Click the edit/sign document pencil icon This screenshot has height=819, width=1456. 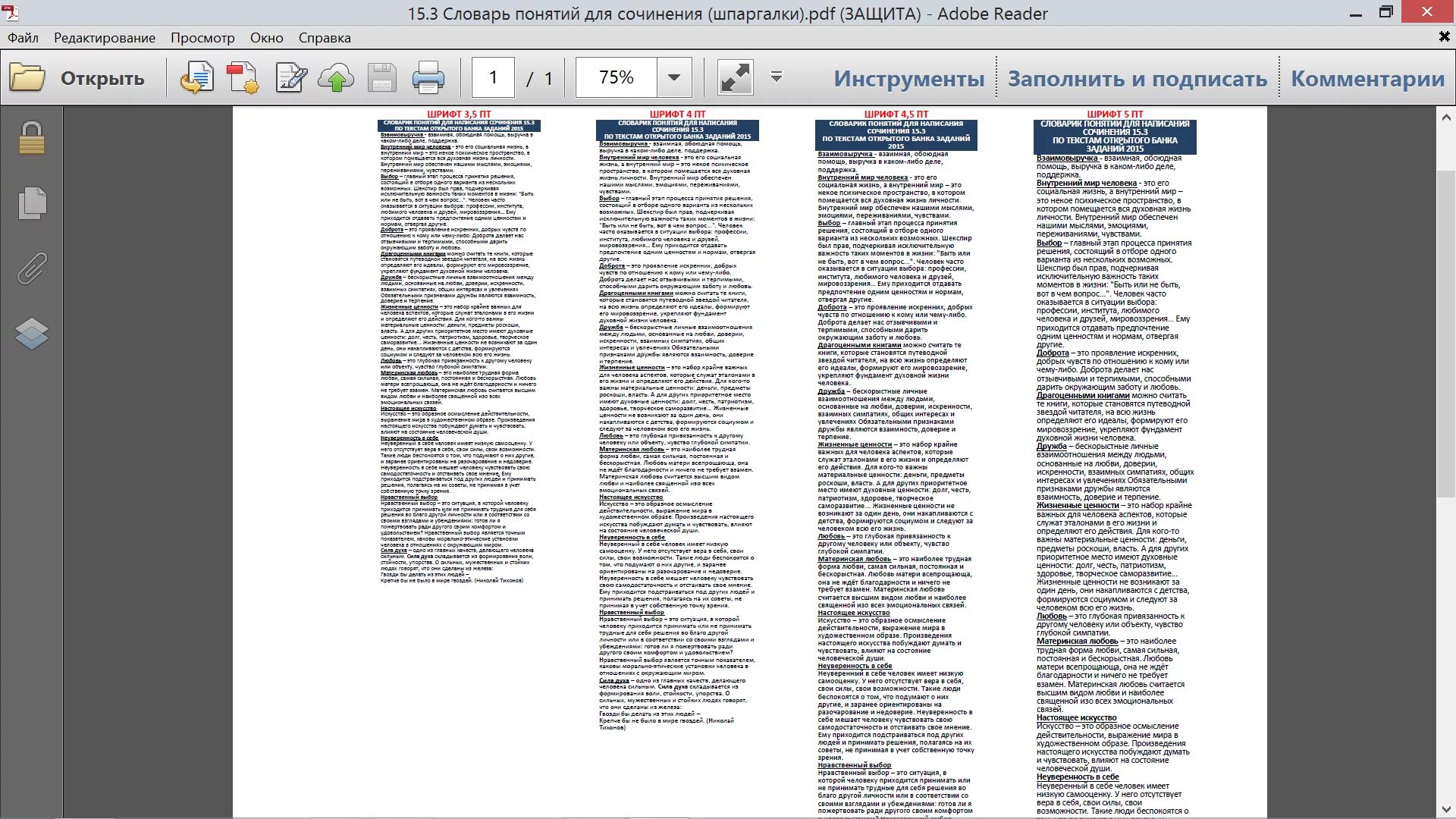point(291,77)
